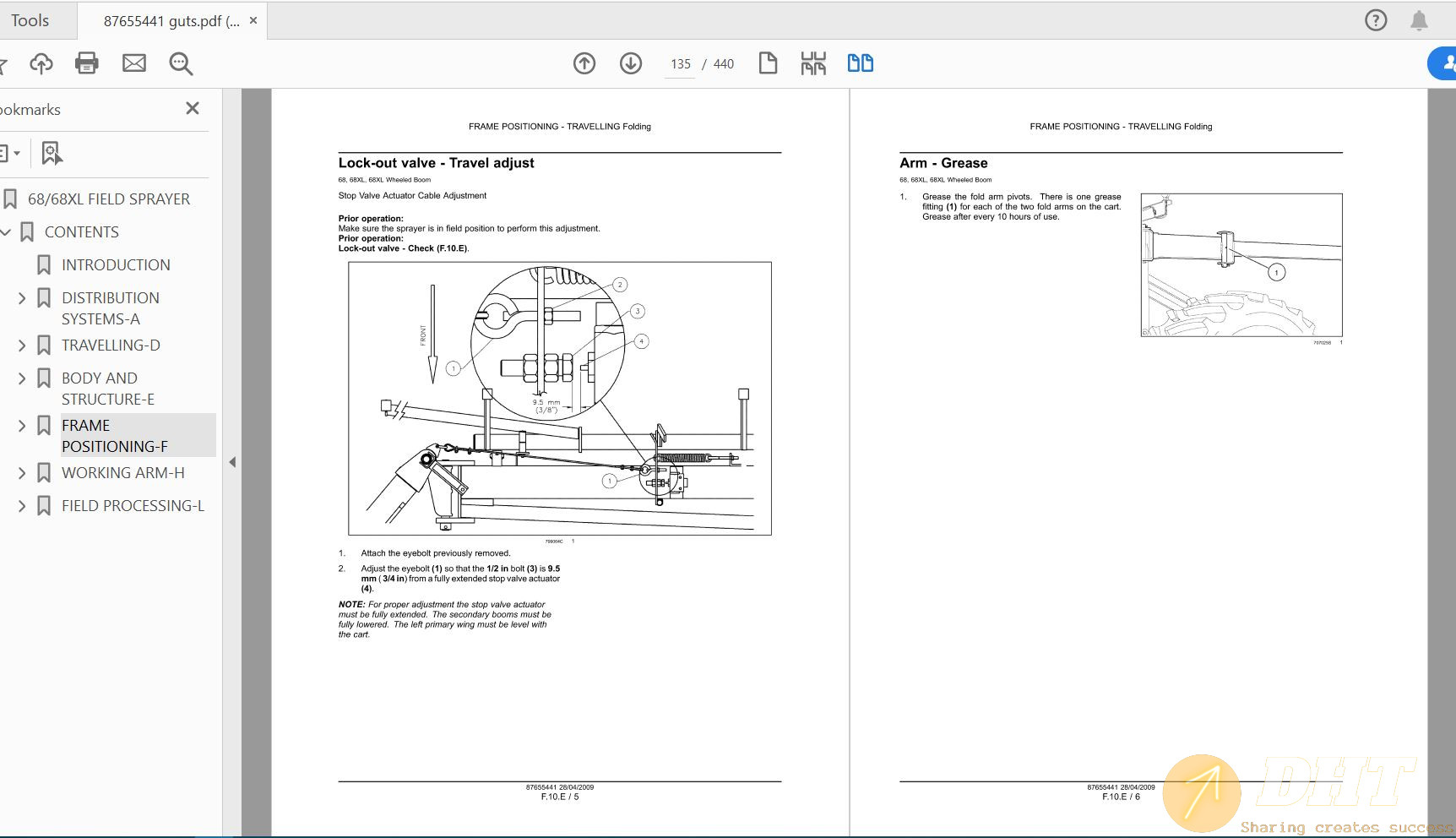Screen dimensions: 1456x838
Task: Click the notification bell icon
Action: point(1418,20)
